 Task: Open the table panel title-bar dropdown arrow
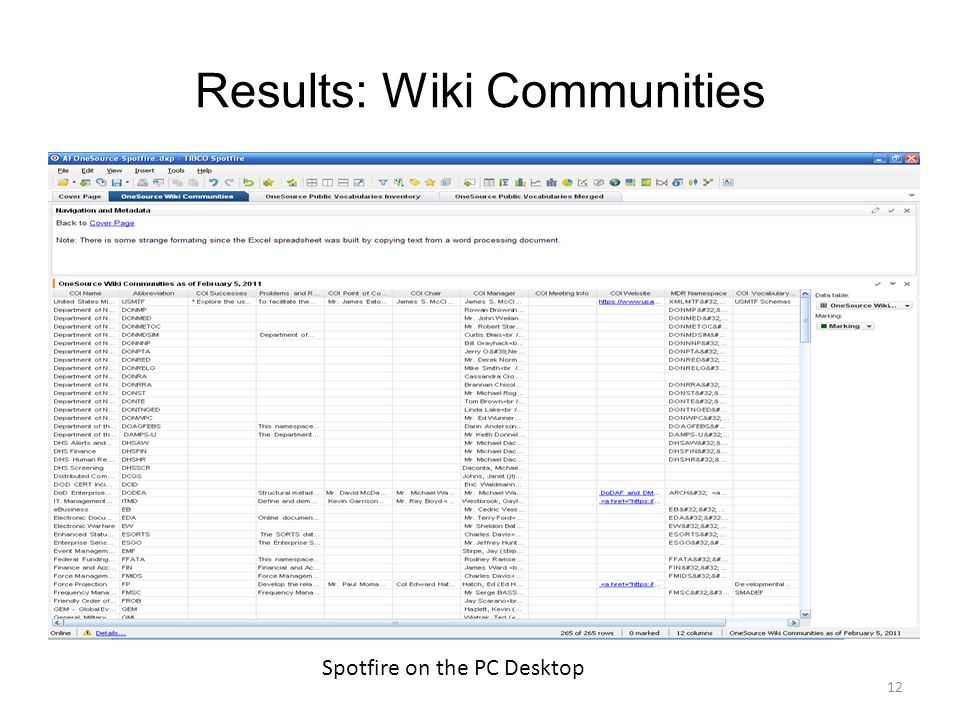[x=893, y=284]
